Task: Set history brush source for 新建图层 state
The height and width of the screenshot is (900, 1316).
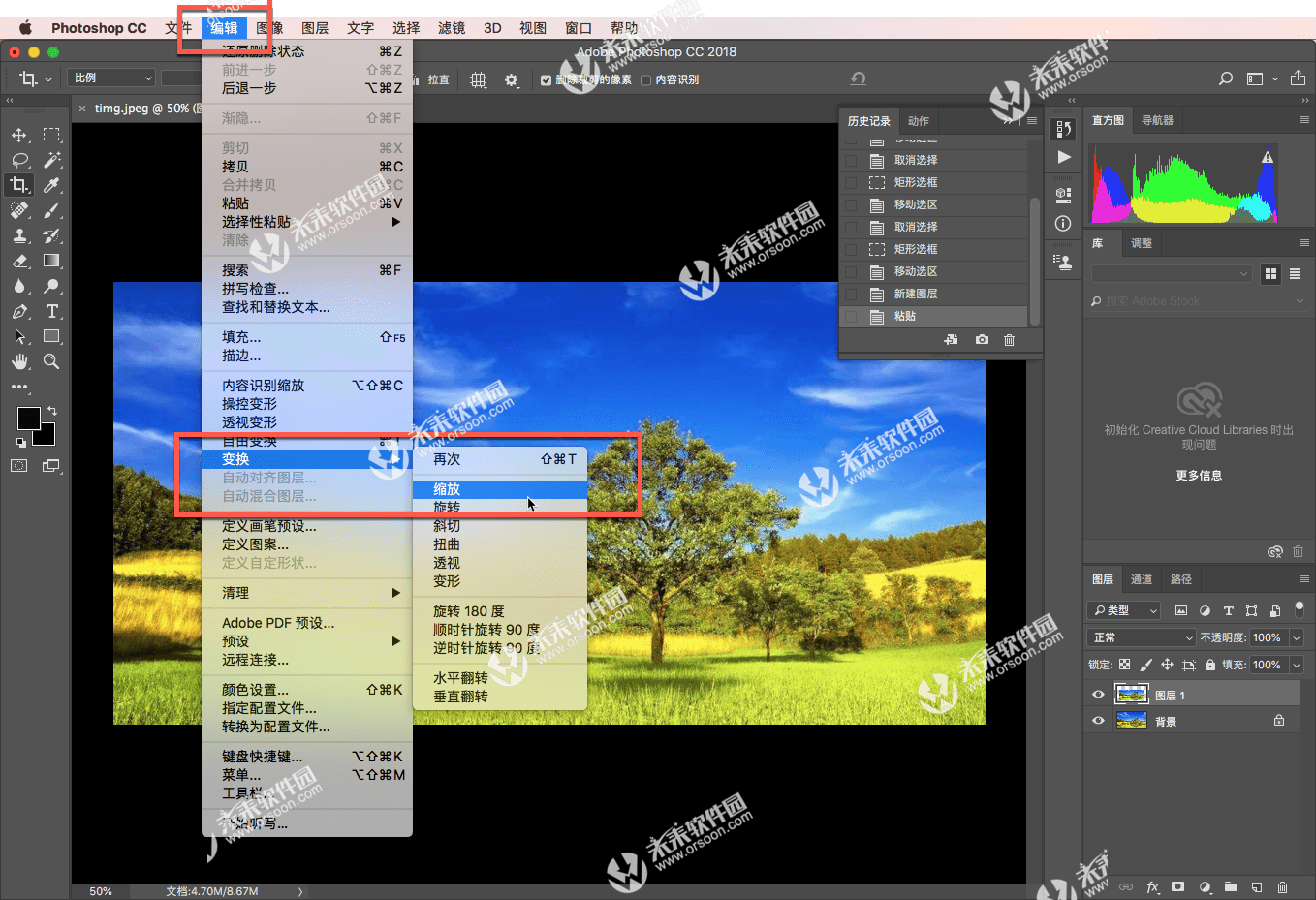Action: (x=851, y=294)
